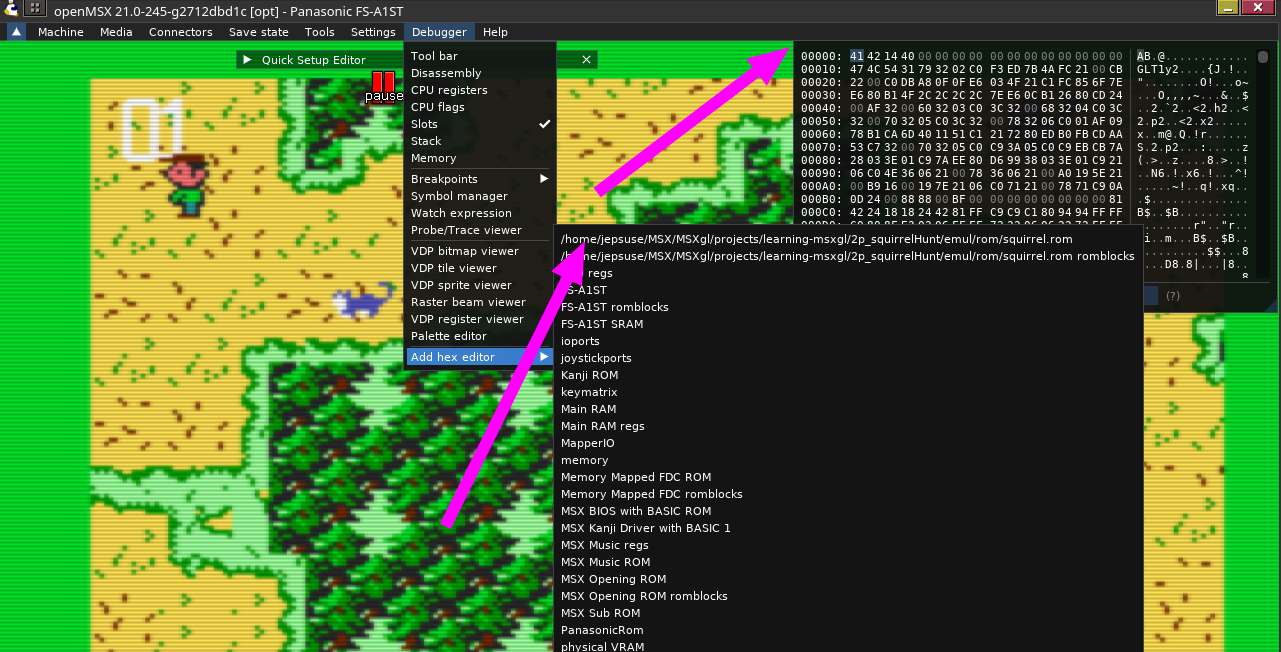Expand Add hex editor submenu

pyautogui.click(x=480, y=357)
